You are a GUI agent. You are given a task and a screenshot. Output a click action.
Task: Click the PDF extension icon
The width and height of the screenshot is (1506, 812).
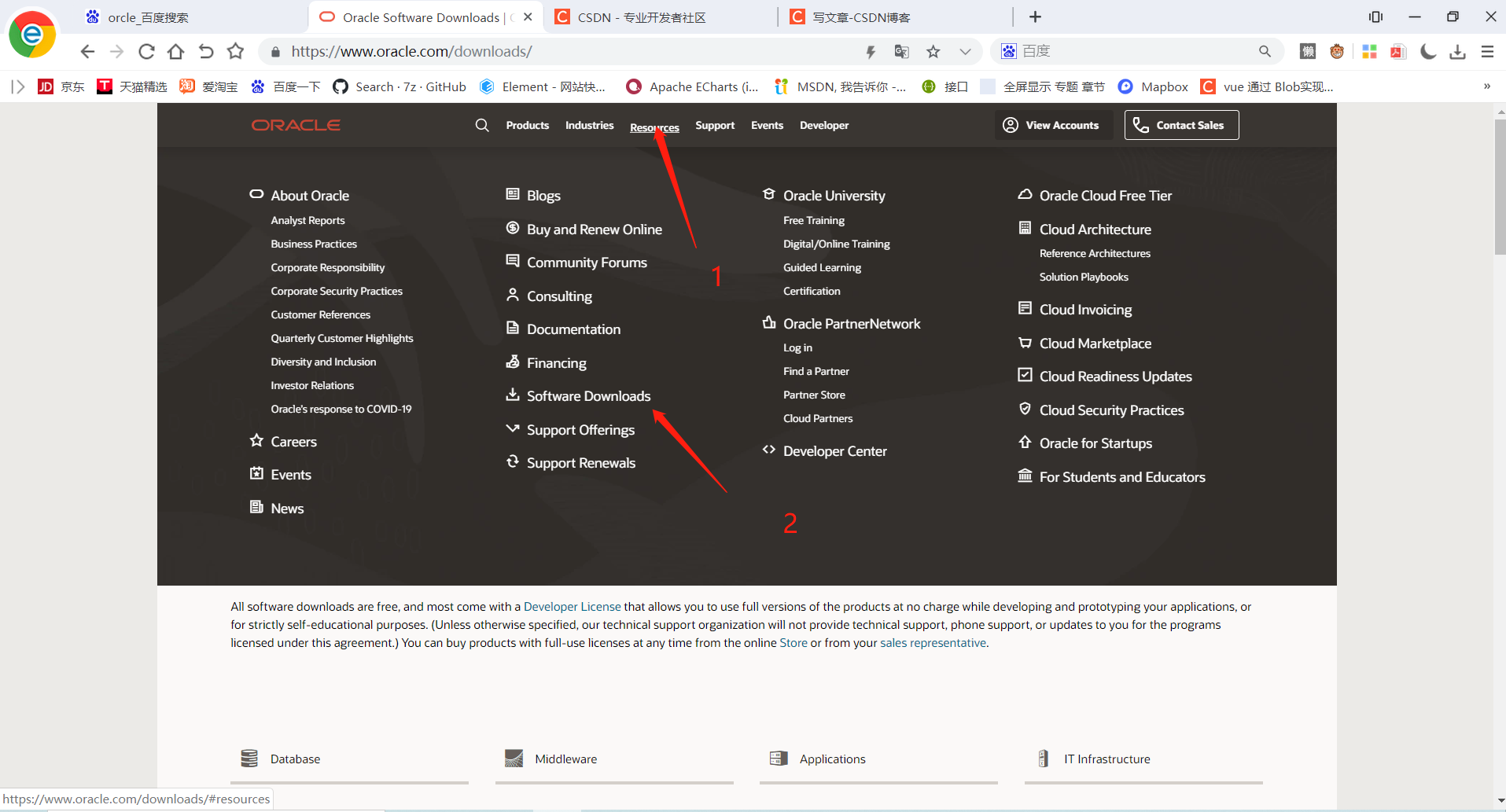(x=1398, y=52)
